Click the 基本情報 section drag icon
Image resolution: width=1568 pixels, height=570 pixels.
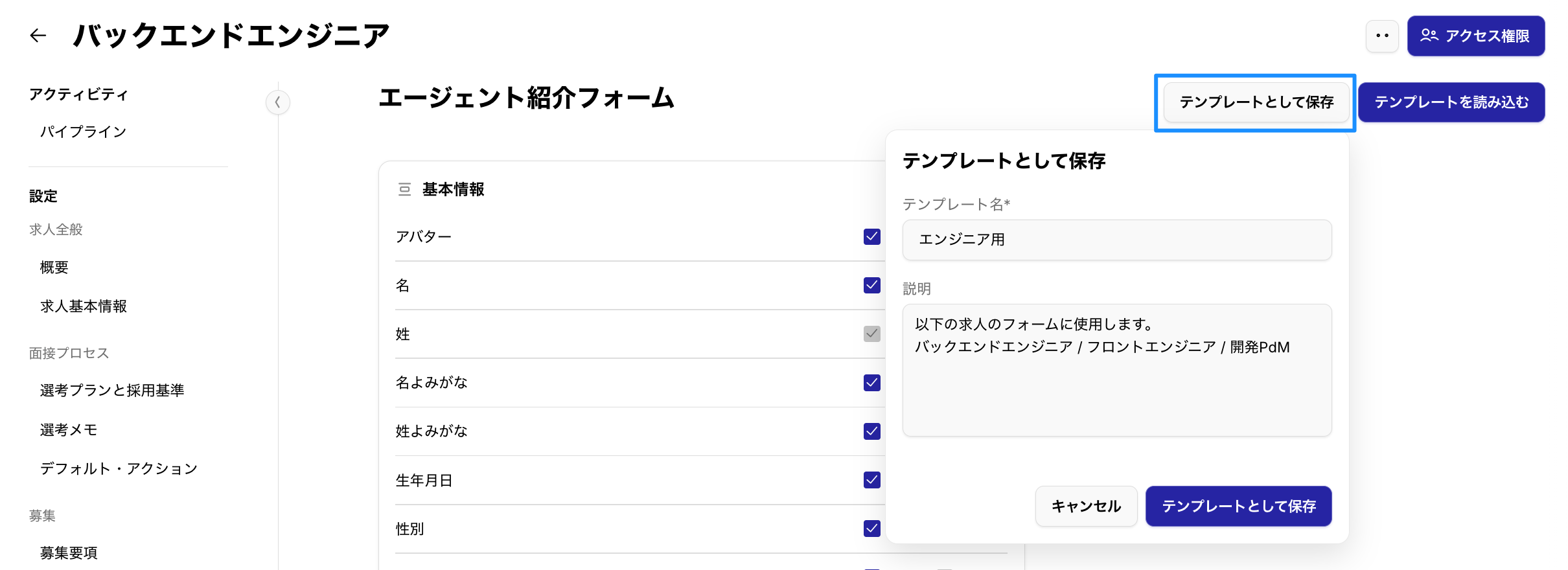click(x=404, y=189)
